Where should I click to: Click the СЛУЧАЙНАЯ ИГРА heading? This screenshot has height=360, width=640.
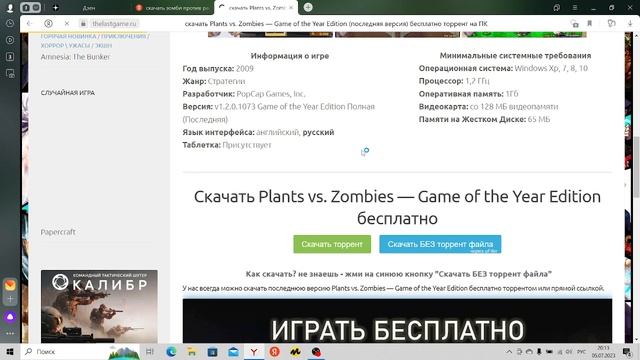tap(68, 93)
